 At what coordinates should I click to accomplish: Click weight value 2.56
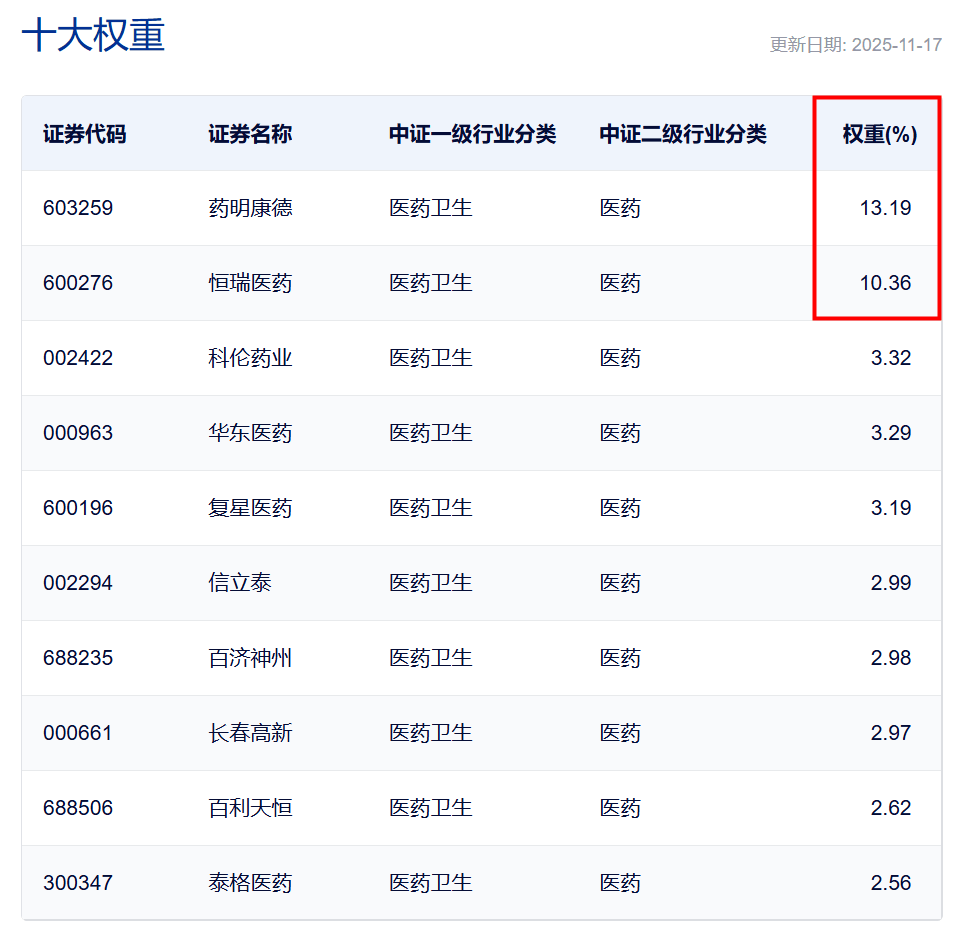(x=890, y=883)
